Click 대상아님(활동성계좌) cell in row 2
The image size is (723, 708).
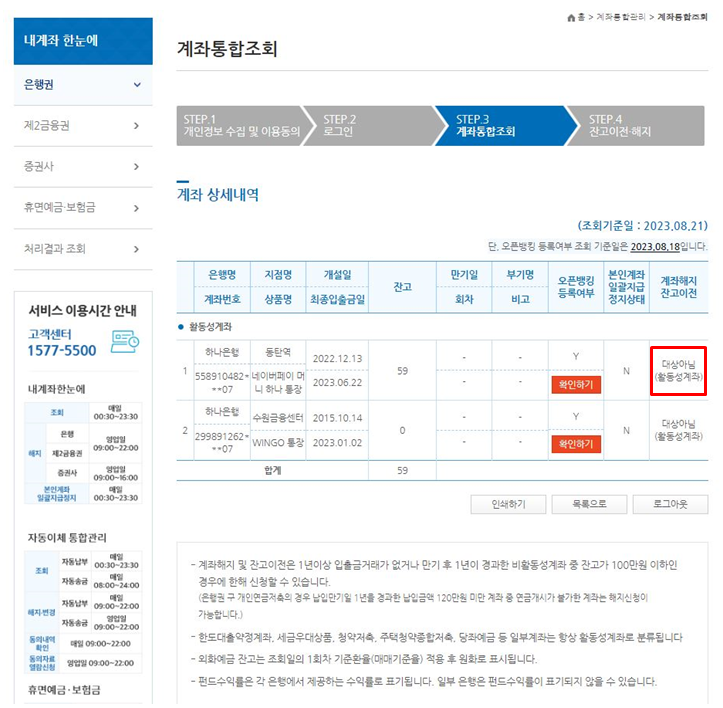coord(678,430)
